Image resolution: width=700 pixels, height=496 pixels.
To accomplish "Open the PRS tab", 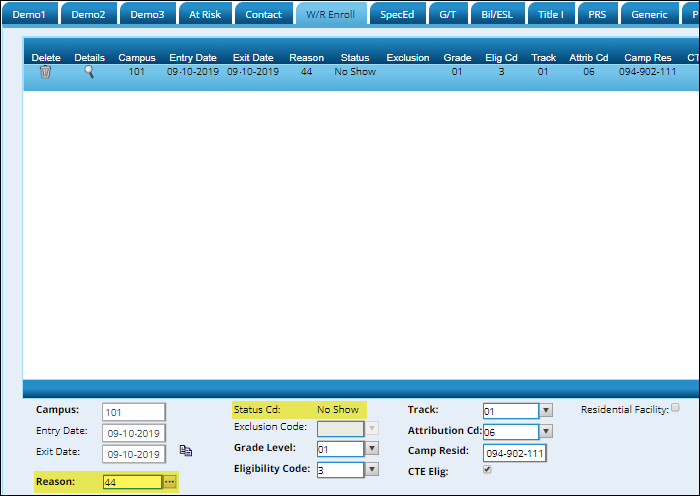I will pos(597,14).
